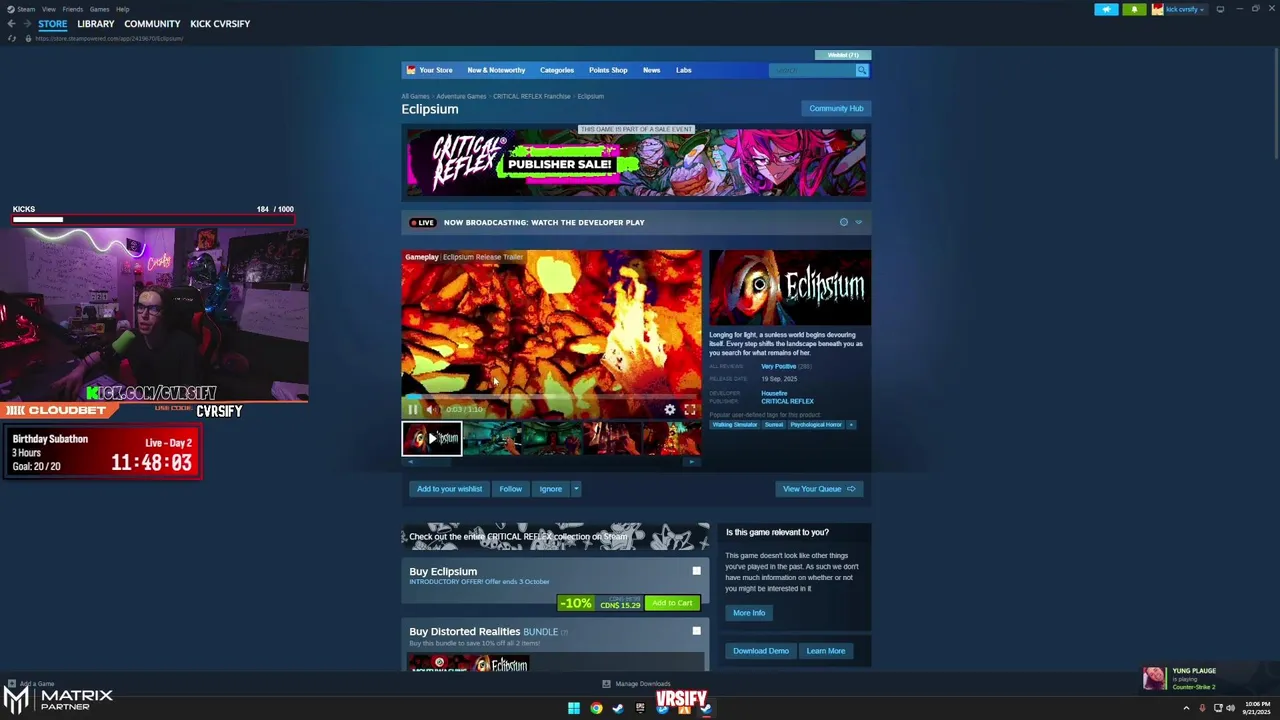Click the Learn More button
The height and width of the screenshot is (720, 1280).
[x=826, y=651]
